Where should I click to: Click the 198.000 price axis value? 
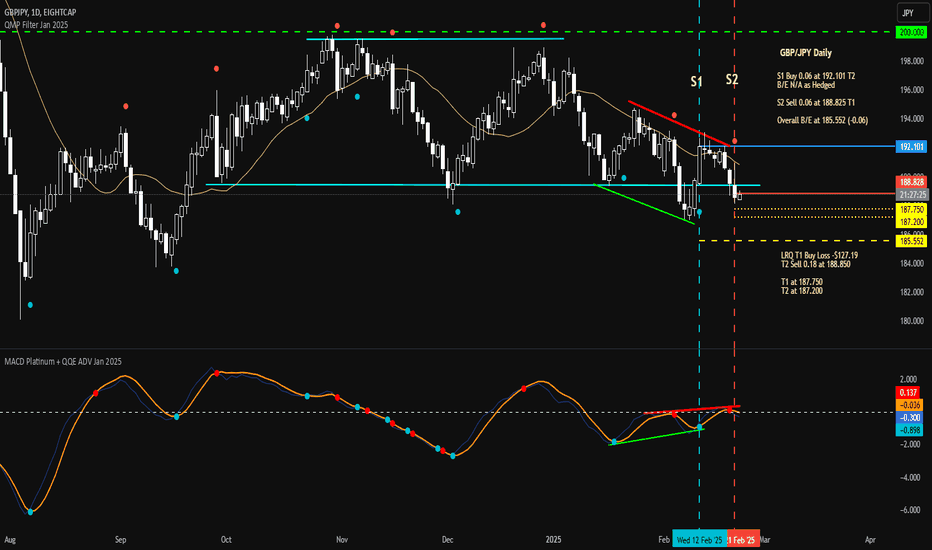(912, 61)
